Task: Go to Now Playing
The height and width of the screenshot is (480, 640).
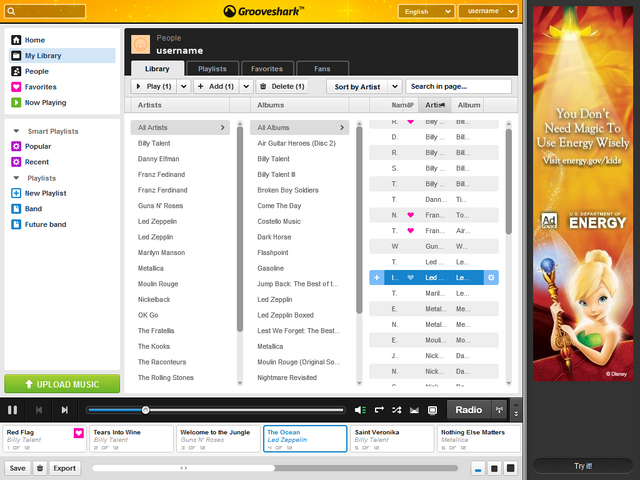Action: [45, 102]
